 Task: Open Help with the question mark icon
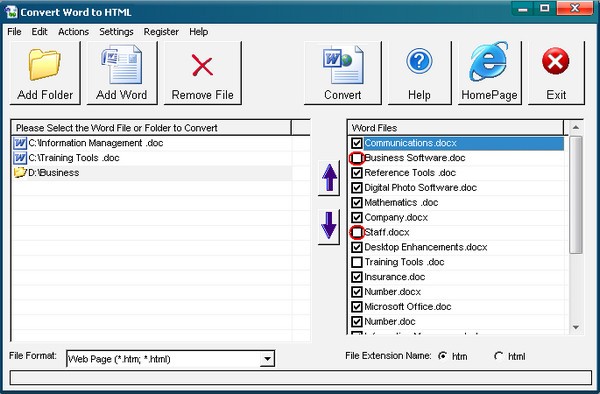pos(419,61)
